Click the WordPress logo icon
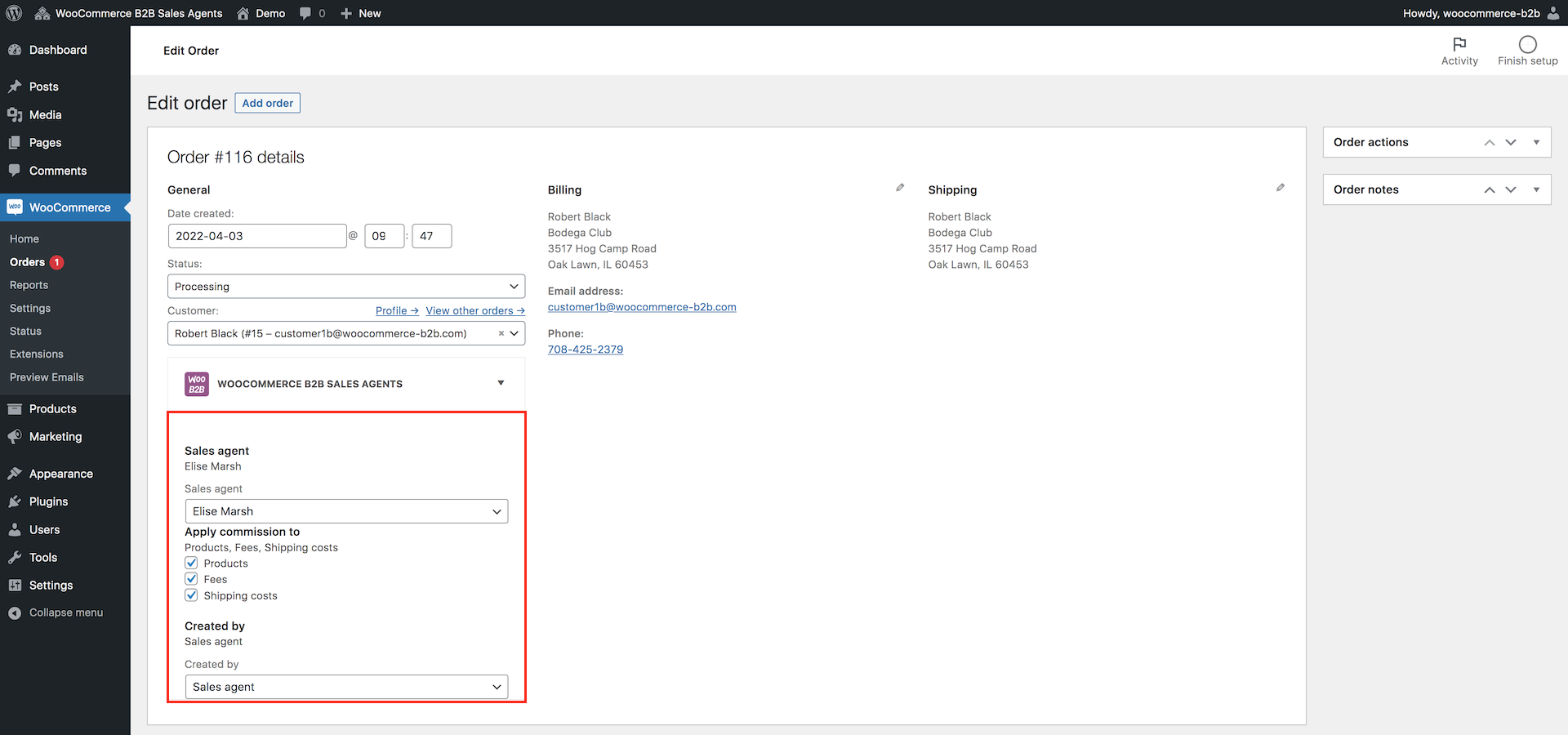This screenshot has height=735, width=1568. [x=14, y=13]
